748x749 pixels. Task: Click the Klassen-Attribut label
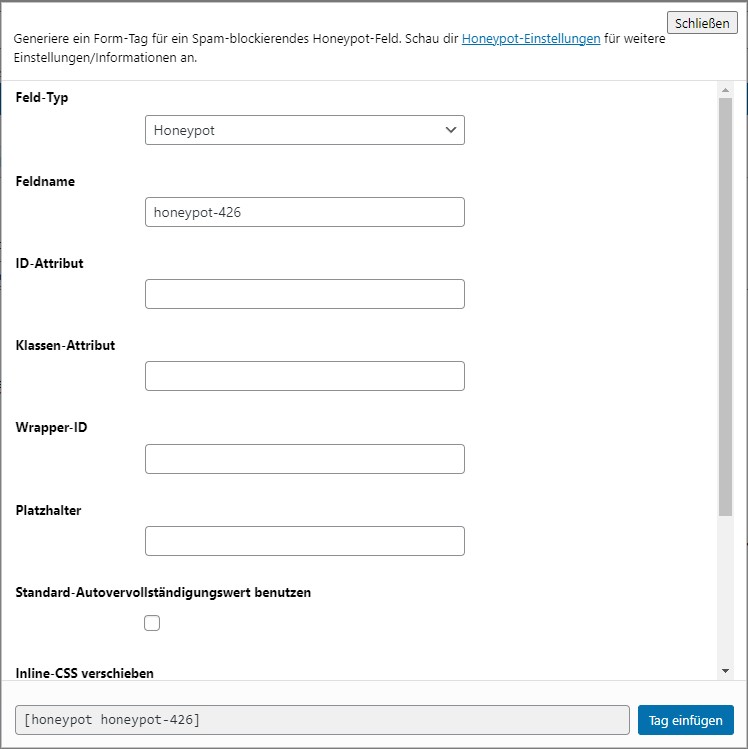coord(65,345)
